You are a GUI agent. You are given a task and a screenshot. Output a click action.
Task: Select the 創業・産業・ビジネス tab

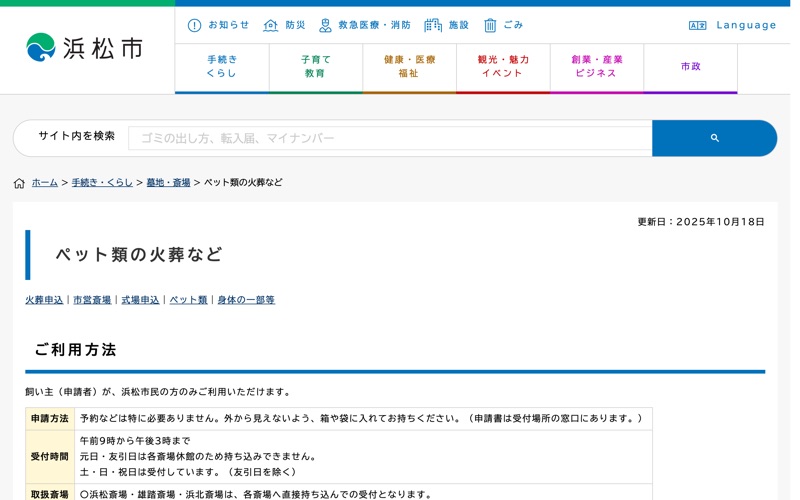pyautogui.click(x=596, y=66)
